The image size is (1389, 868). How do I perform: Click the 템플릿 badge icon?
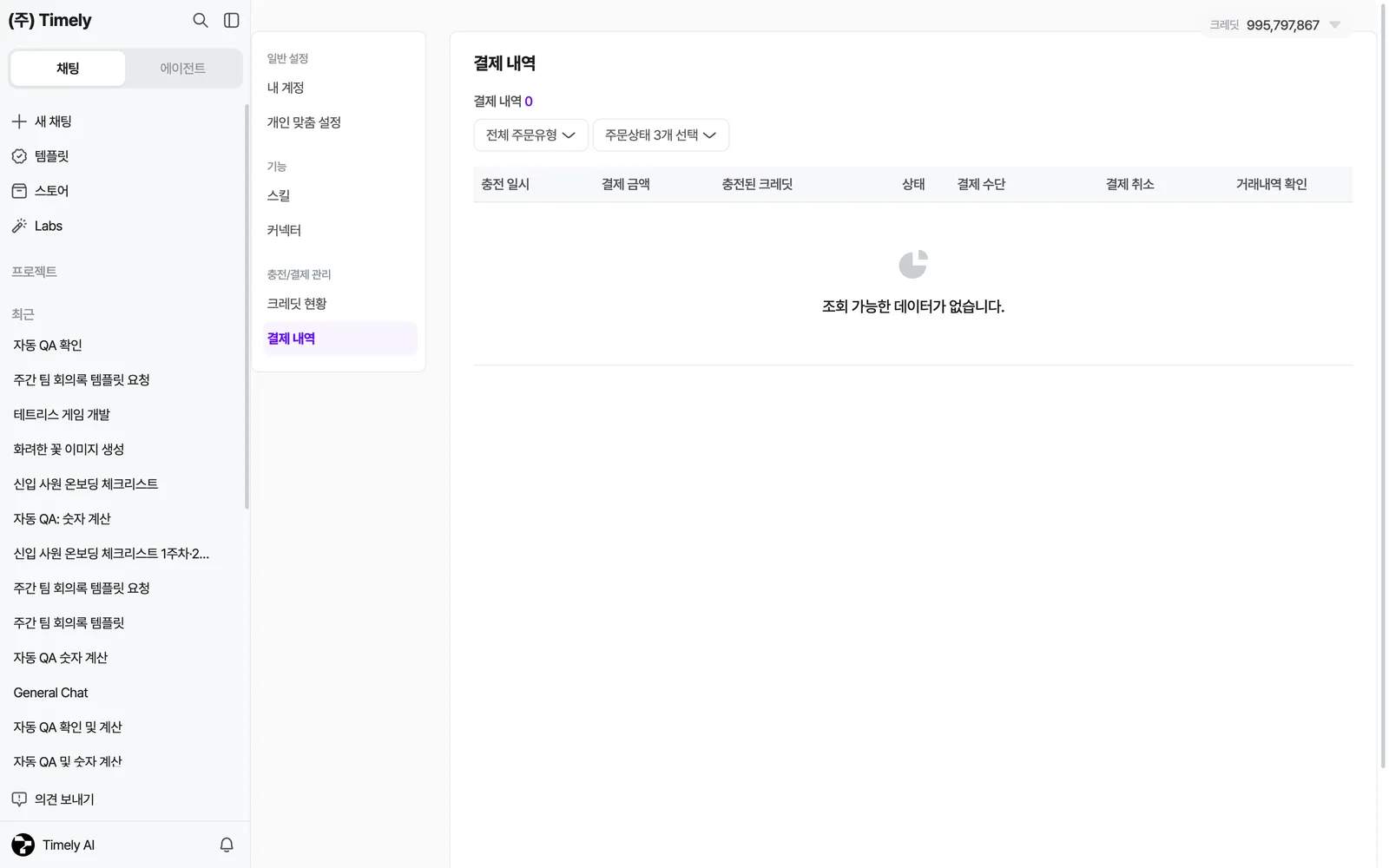tap(19, 156)
